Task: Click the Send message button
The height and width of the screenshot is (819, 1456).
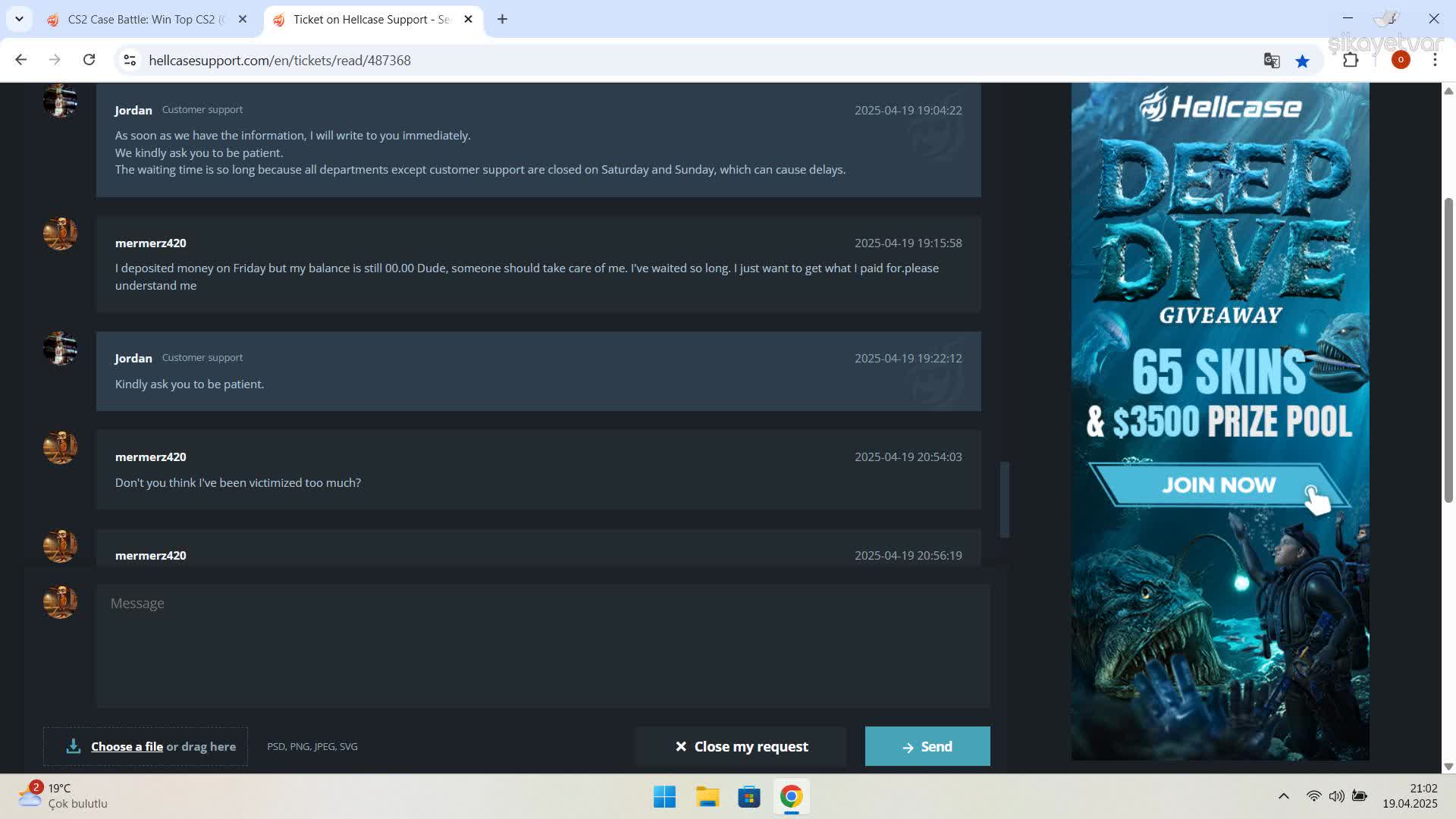Action: click(x=927, y=746)
